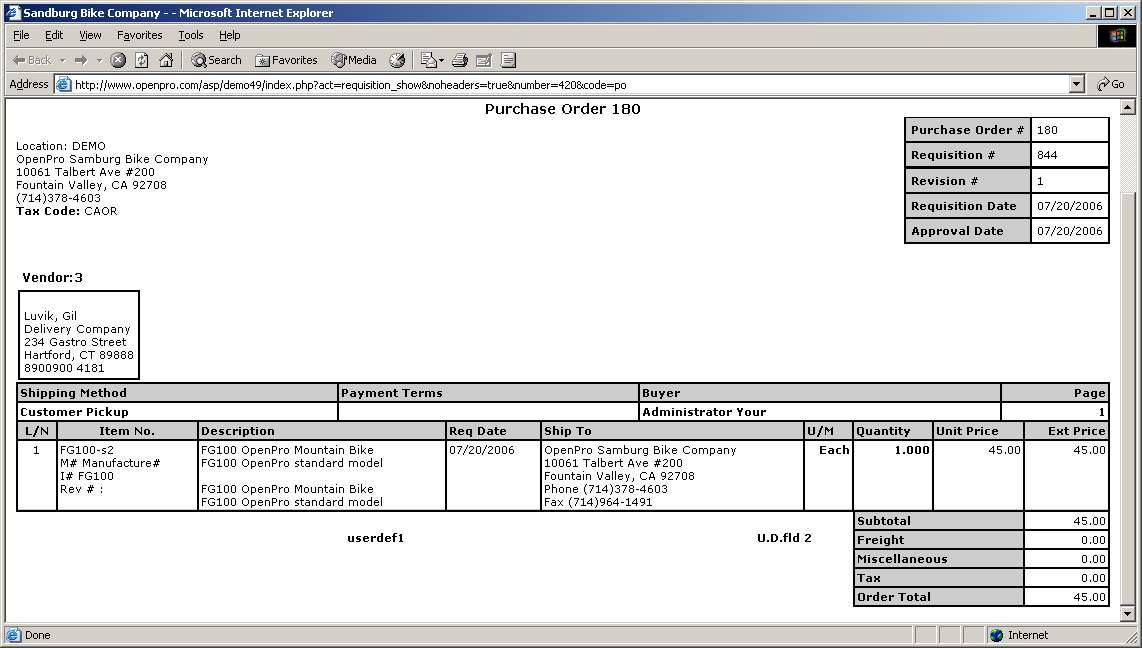Viewport: 1142px width, 648px height.
Task: Open the Address bar URL dropdown
Action: [x=1077, y=85]
